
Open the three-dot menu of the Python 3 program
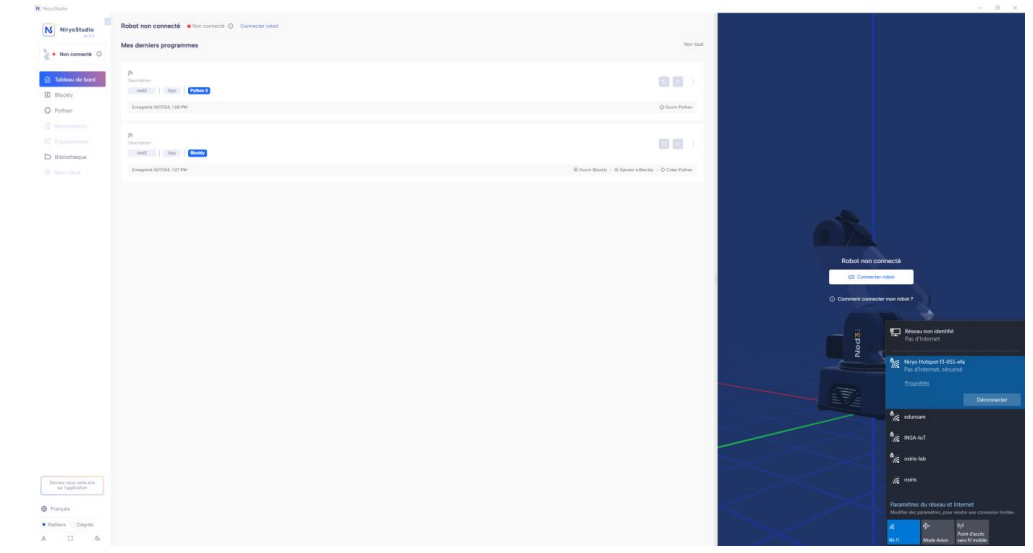693,82
